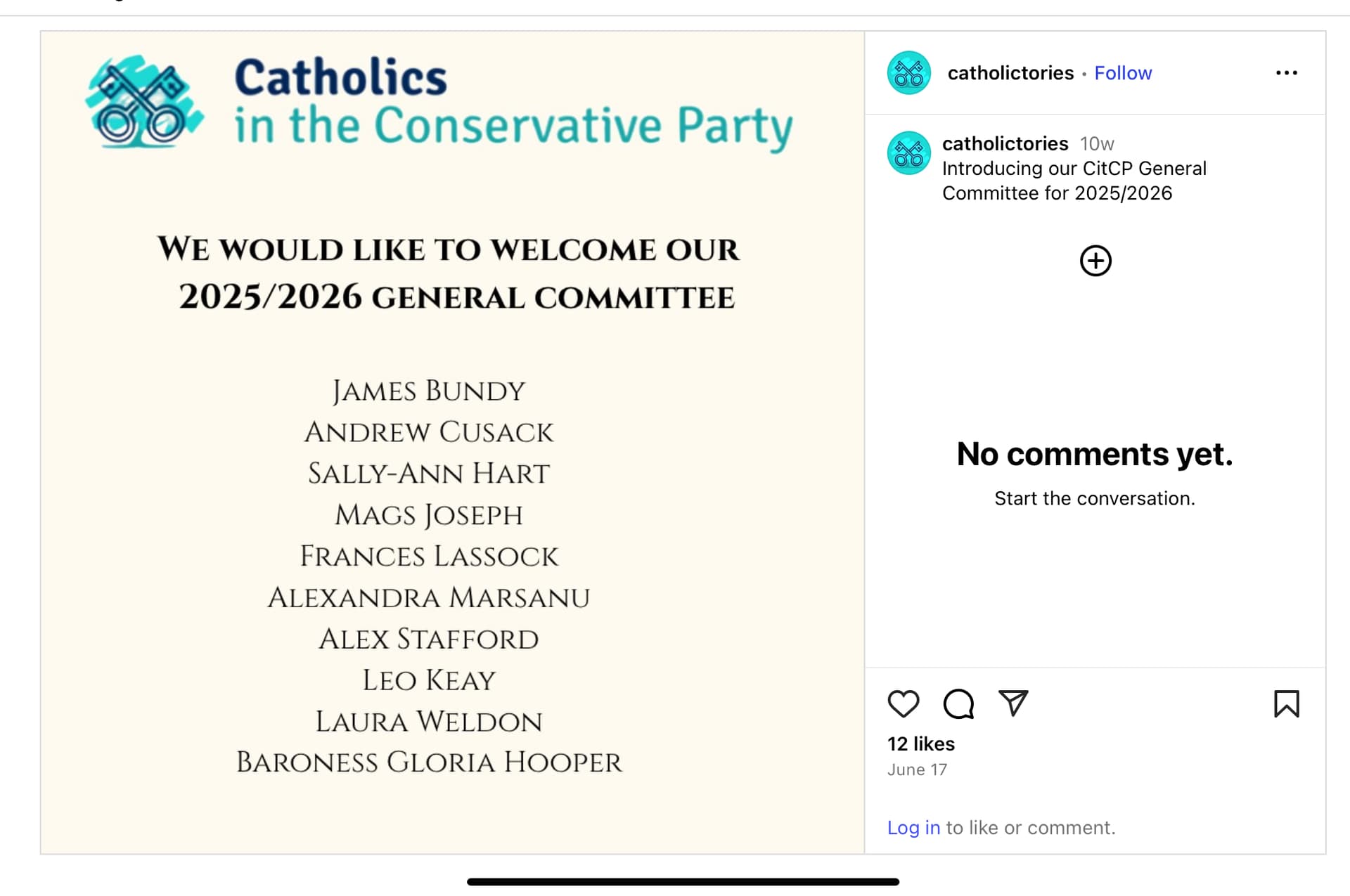This screenshot has height=896, width=1350.
Task: Click the Log in link
Action: [x=913, y=828]
